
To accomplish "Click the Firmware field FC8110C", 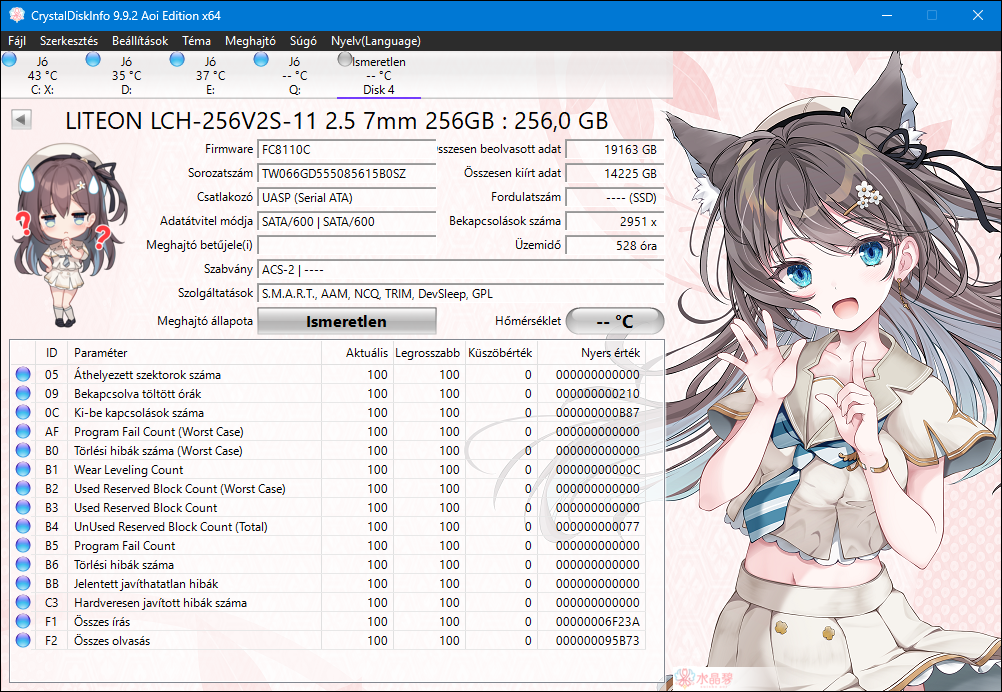I will [346, 150].
